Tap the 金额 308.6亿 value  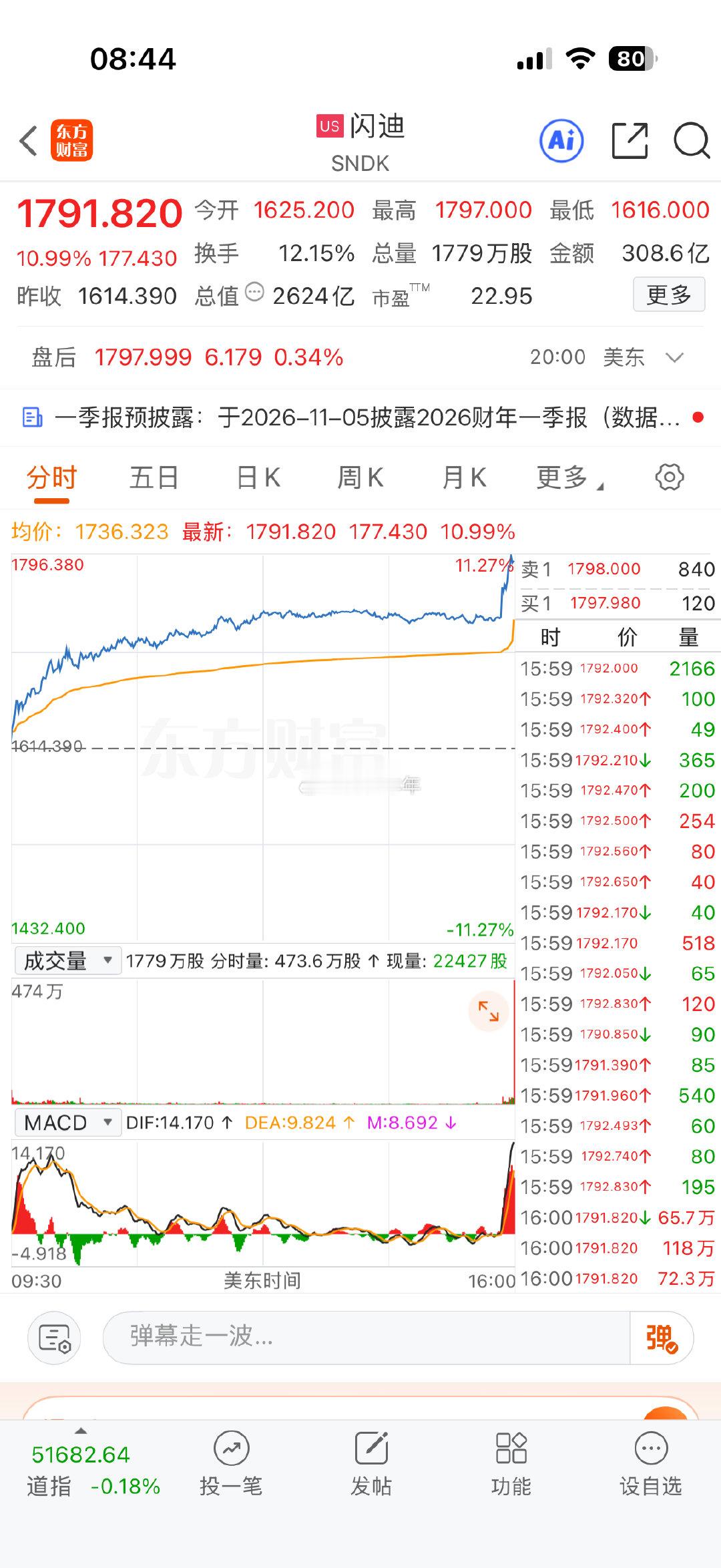[666, 254]
